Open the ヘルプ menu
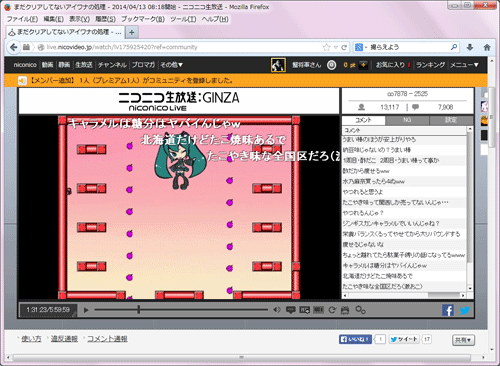 (x=215, y=19)
